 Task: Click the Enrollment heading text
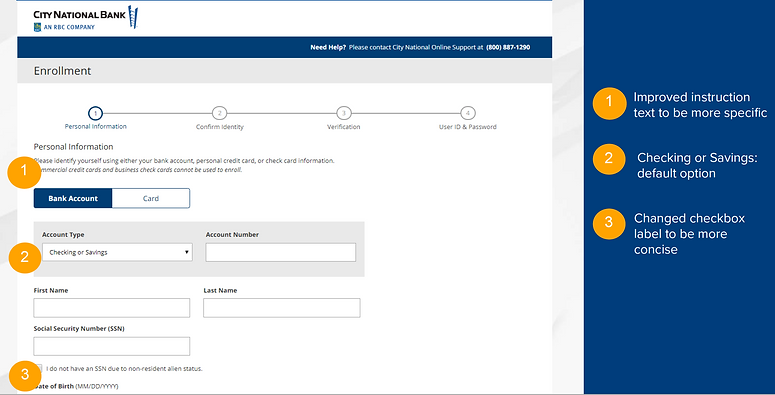62,71
